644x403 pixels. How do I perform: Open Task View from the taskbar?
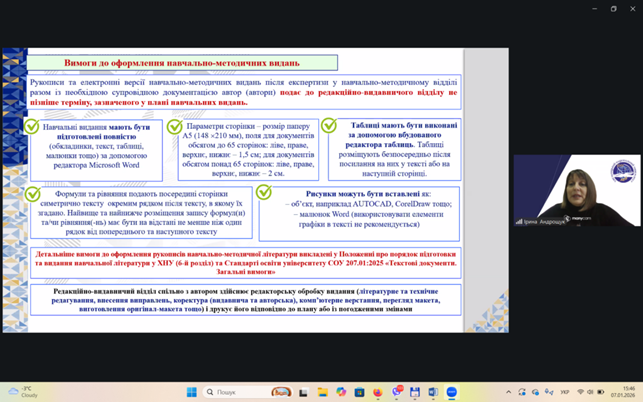[304, 392]
